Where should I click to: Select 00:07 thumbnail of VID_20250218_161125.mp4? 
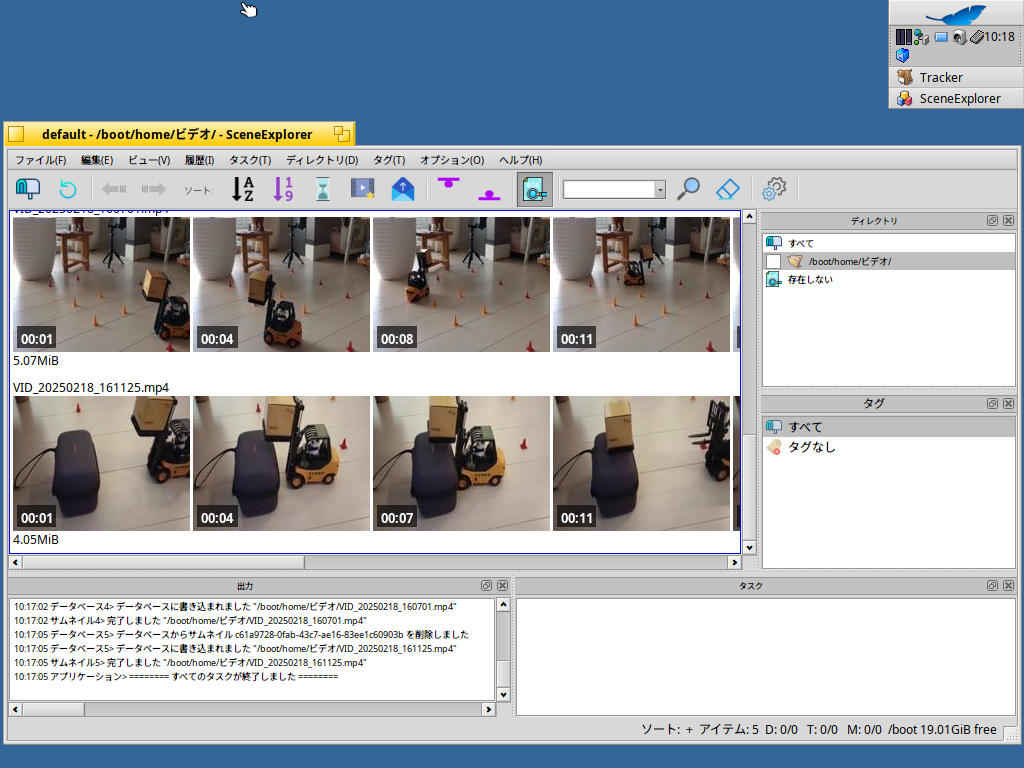[x=461, y=463]
